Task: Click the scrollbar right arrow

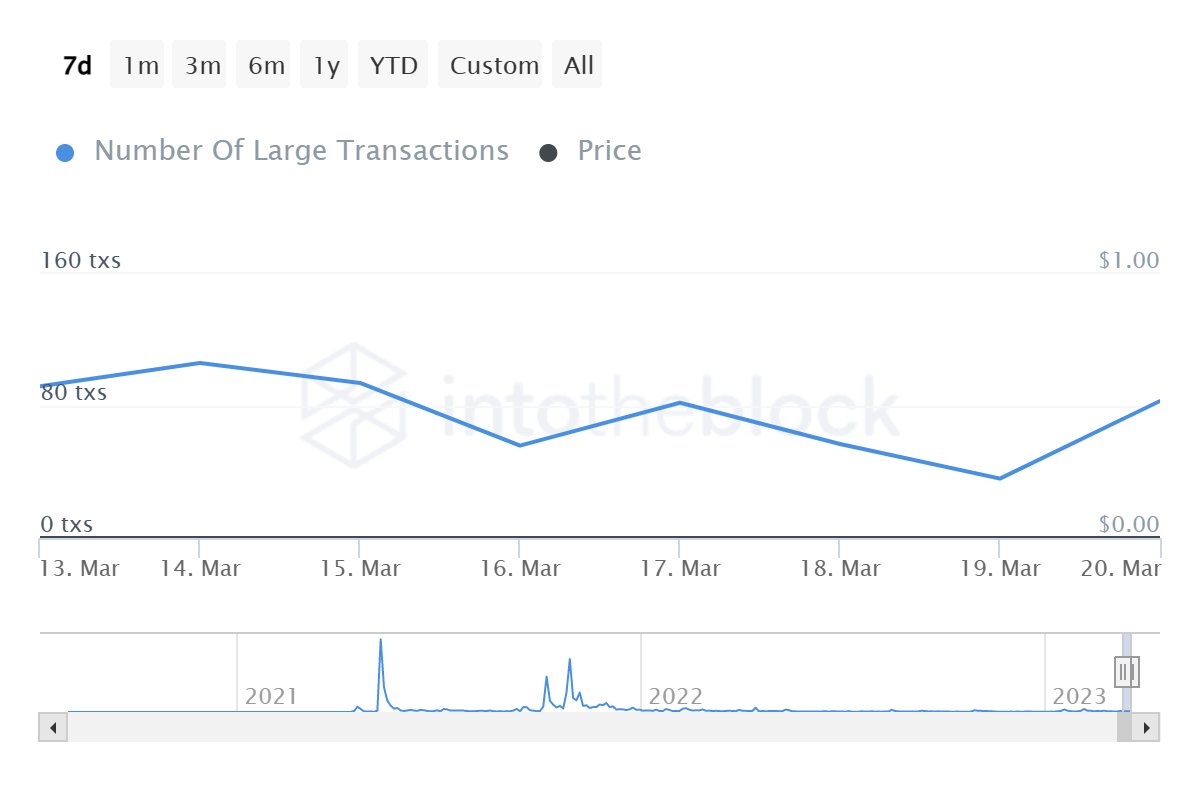Action: [x=1146, y=727]
